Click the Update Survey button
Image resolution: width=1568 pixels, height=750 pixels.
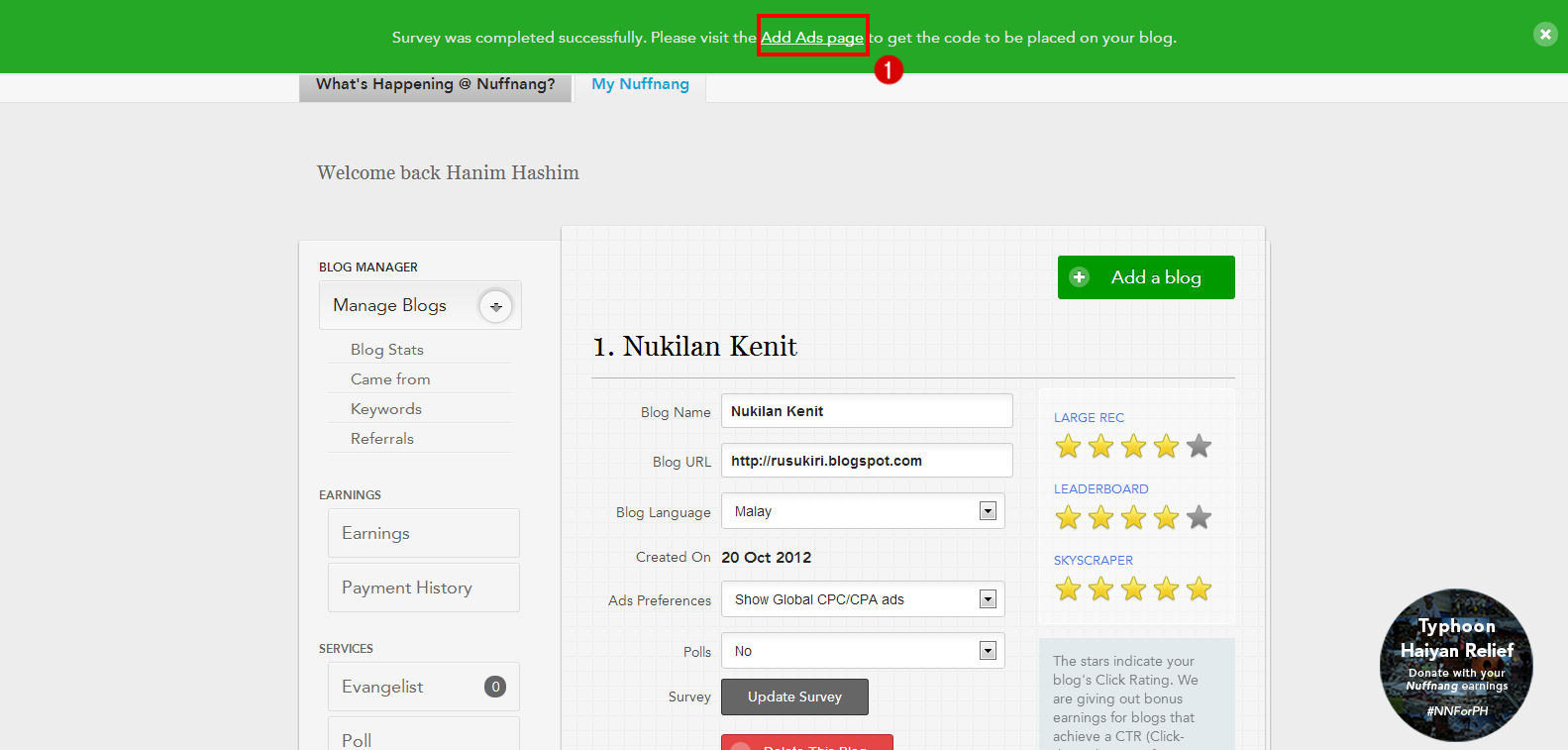click(794, 696)
